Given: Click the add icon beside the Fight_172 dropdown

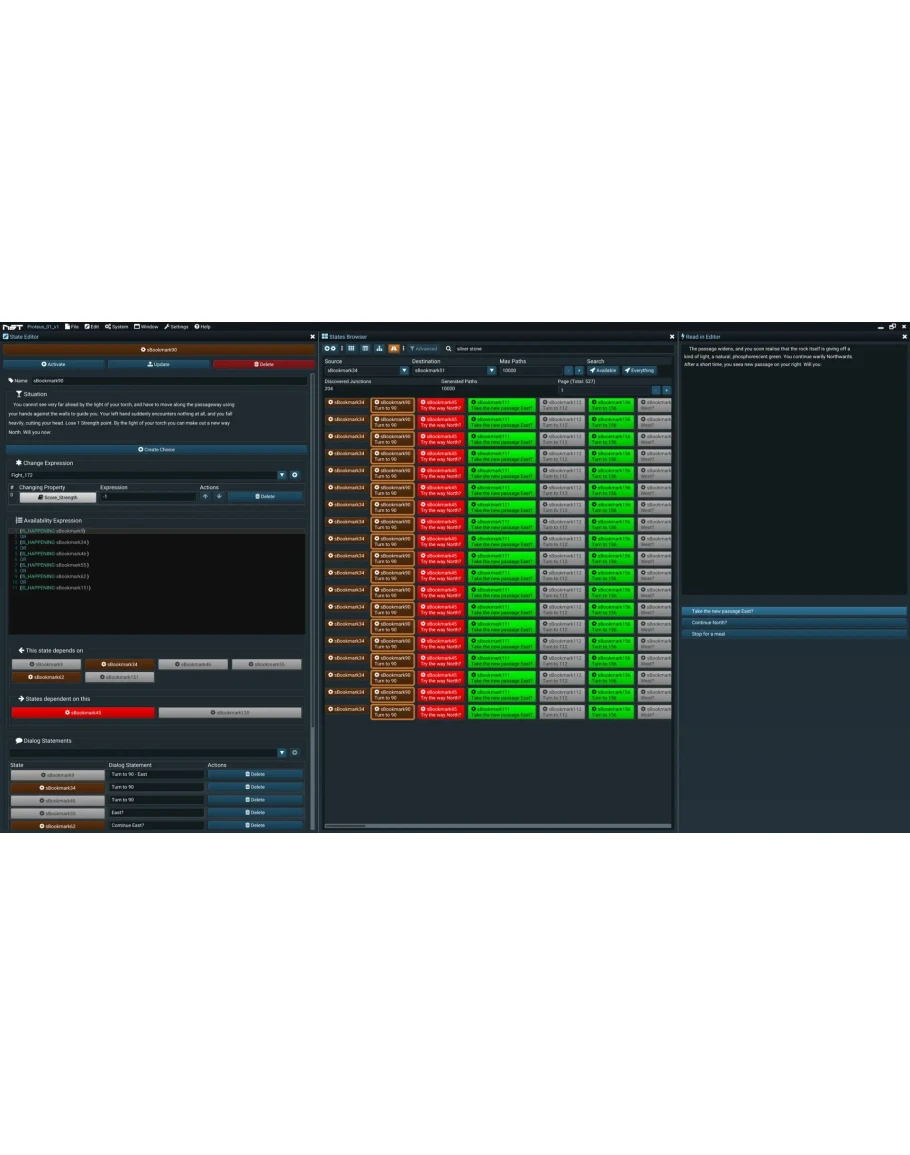Looking at the screenshot, I should click(294, 475).
